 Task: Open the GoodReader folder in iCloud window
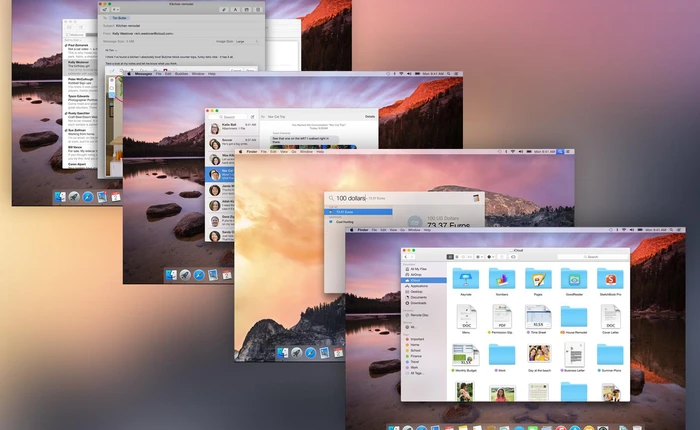pyautogui.click(x=574, y=279)
